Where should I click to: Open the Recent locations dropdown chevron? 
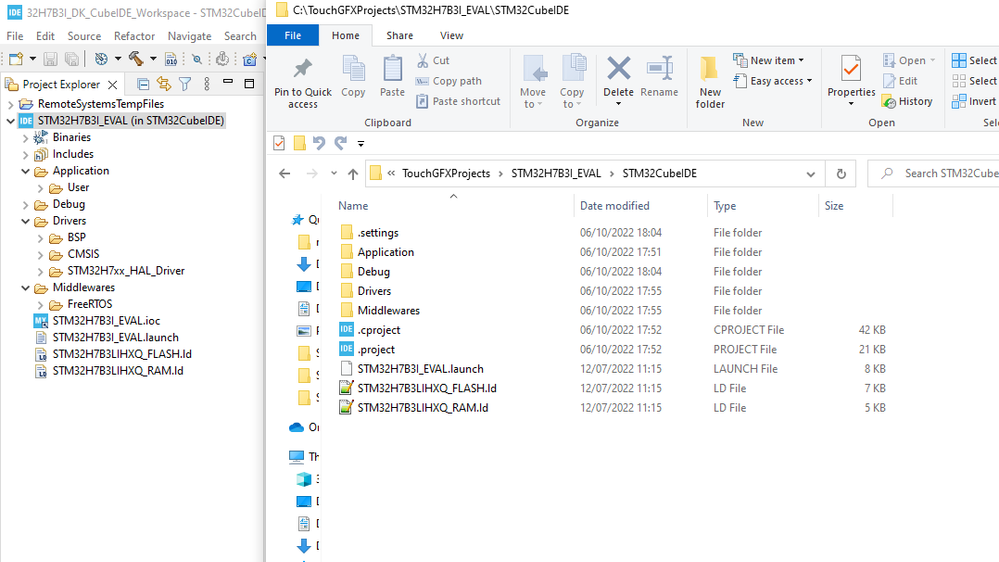tap(334, 173)
